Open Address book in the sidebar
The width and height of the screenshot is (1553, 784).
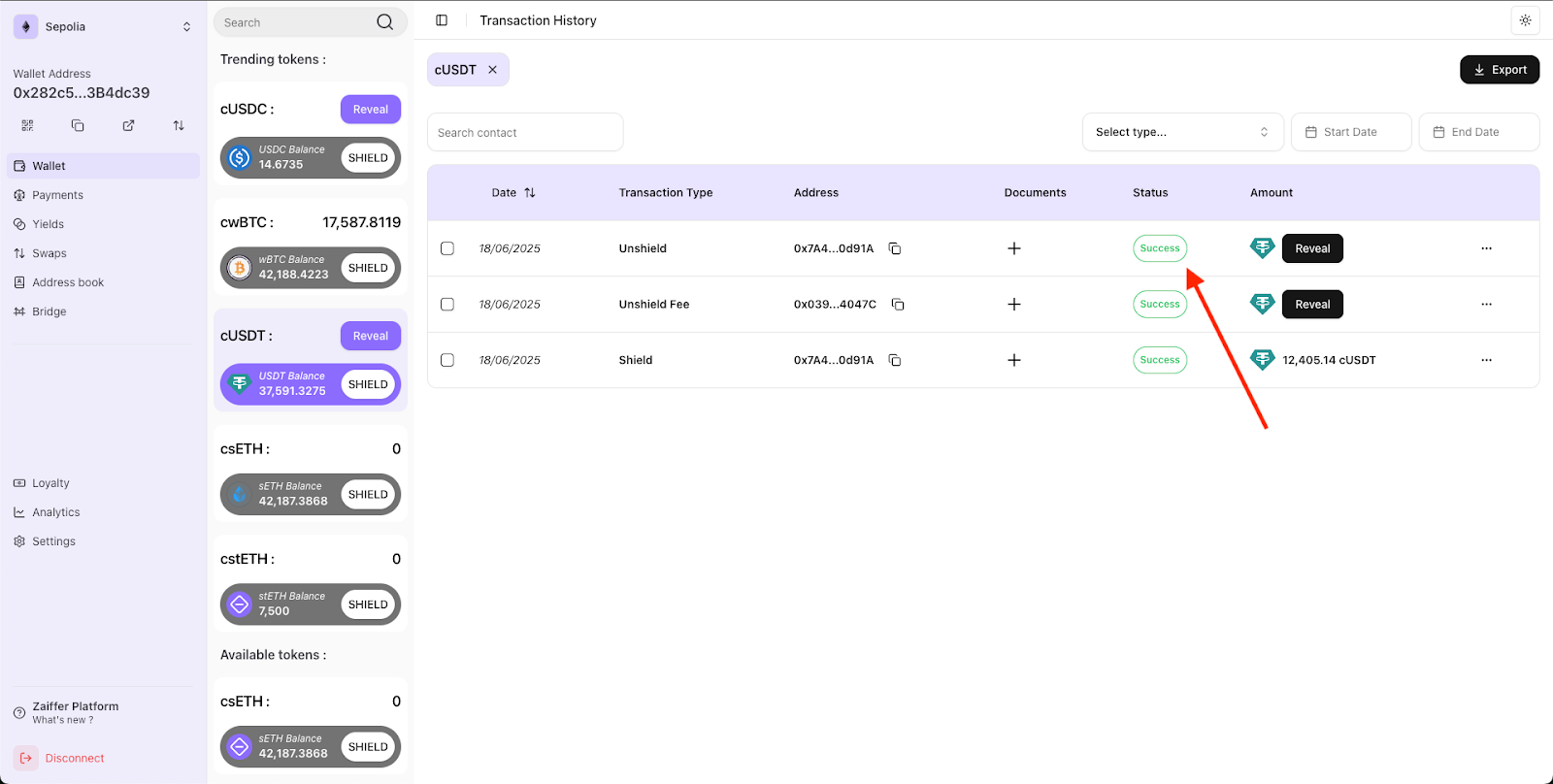click(103, 282)
